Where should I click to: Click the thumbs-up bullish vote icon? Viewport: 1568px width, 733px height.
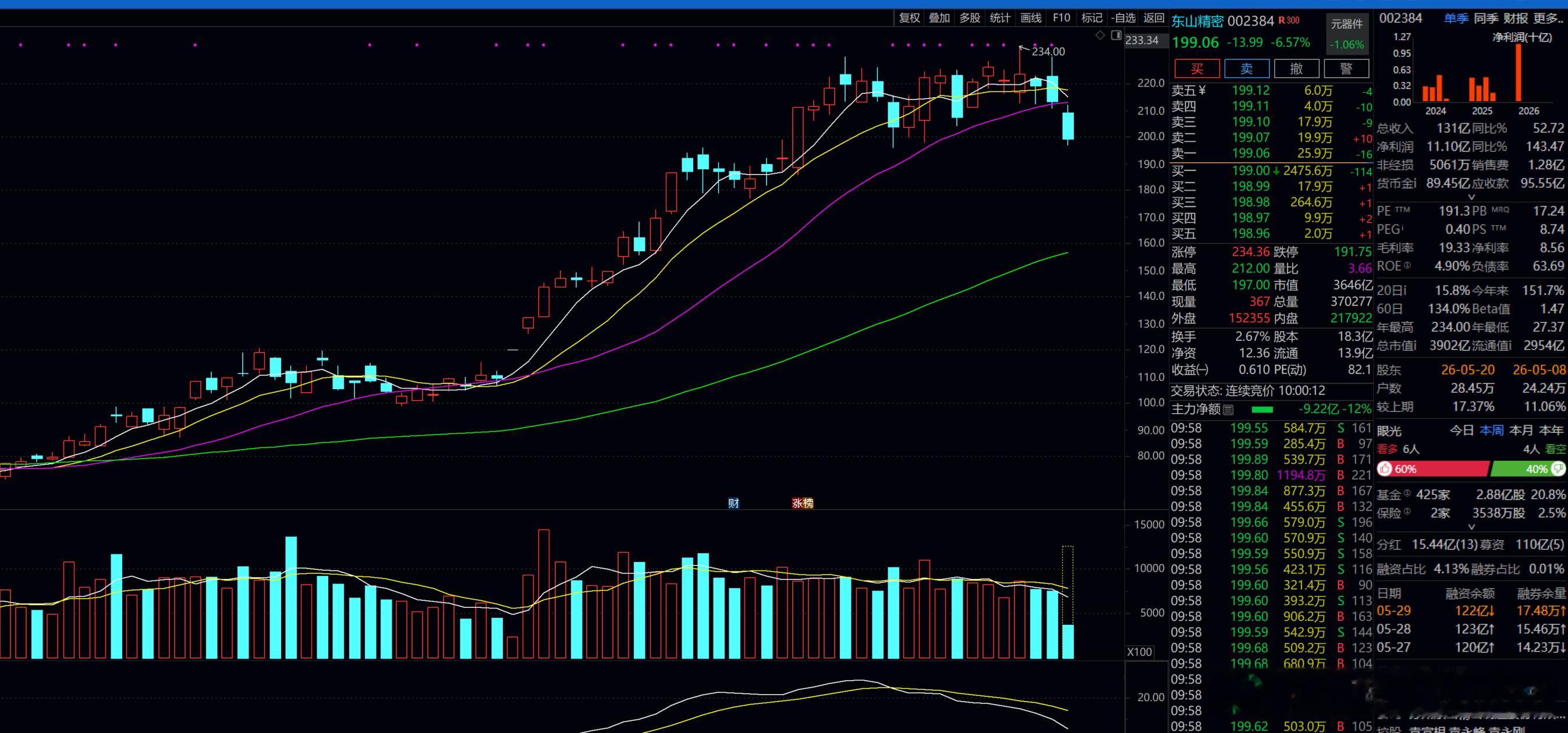1385,468
